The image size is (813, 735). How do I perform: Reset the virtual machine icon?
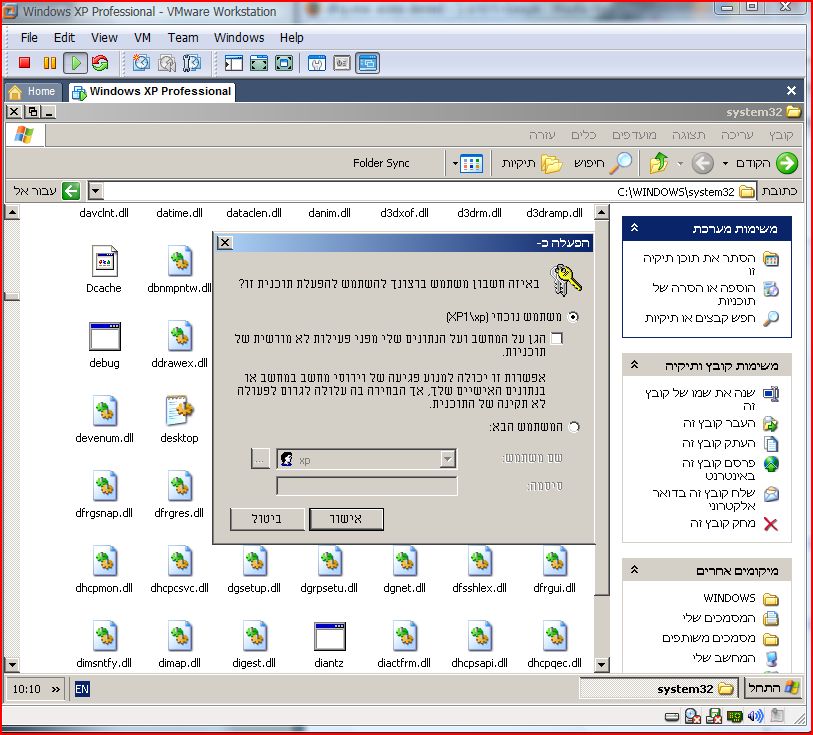click(100, 63)
